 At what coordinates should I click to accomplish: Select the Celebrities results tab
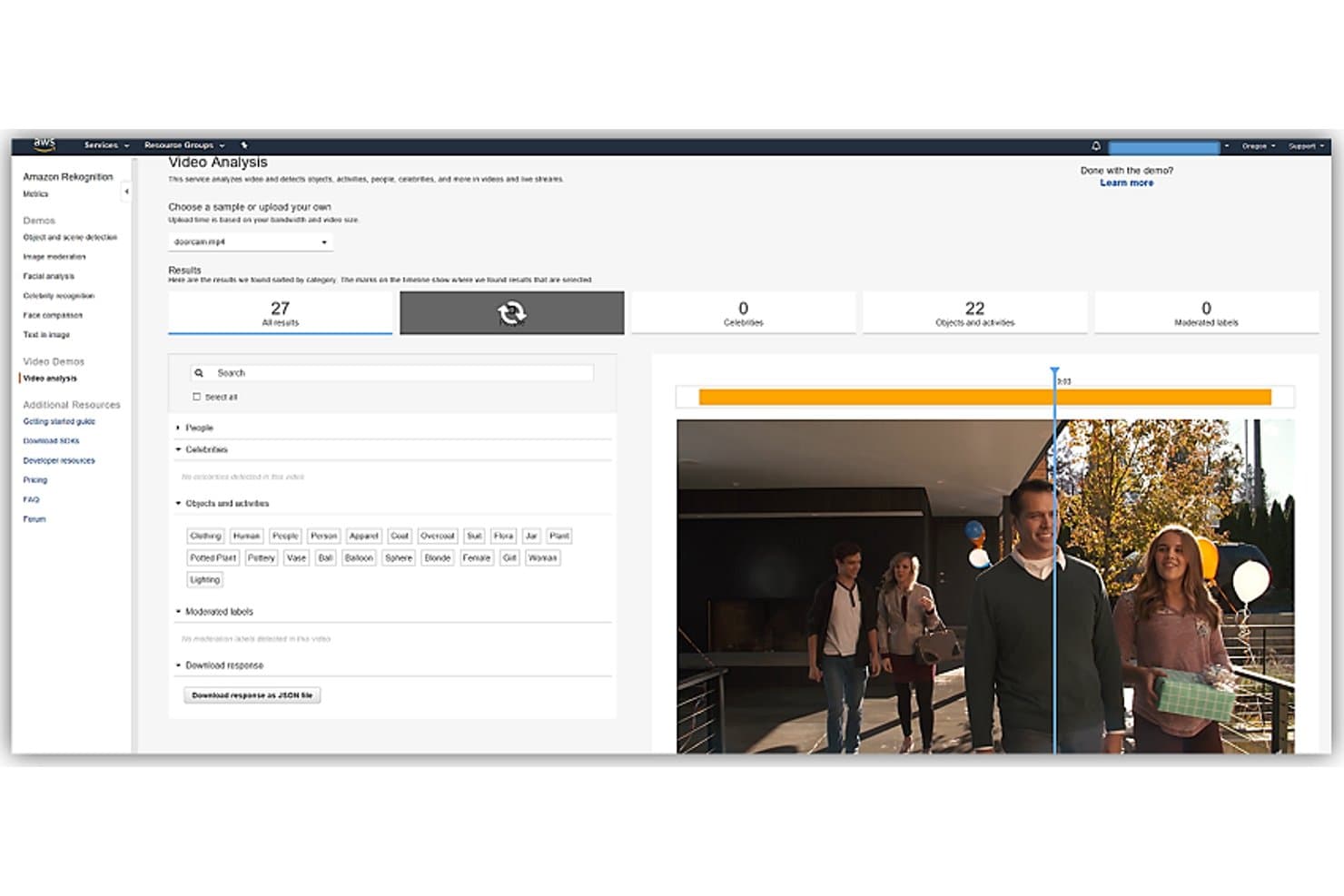pyautogui.click(x=743, y=313)
